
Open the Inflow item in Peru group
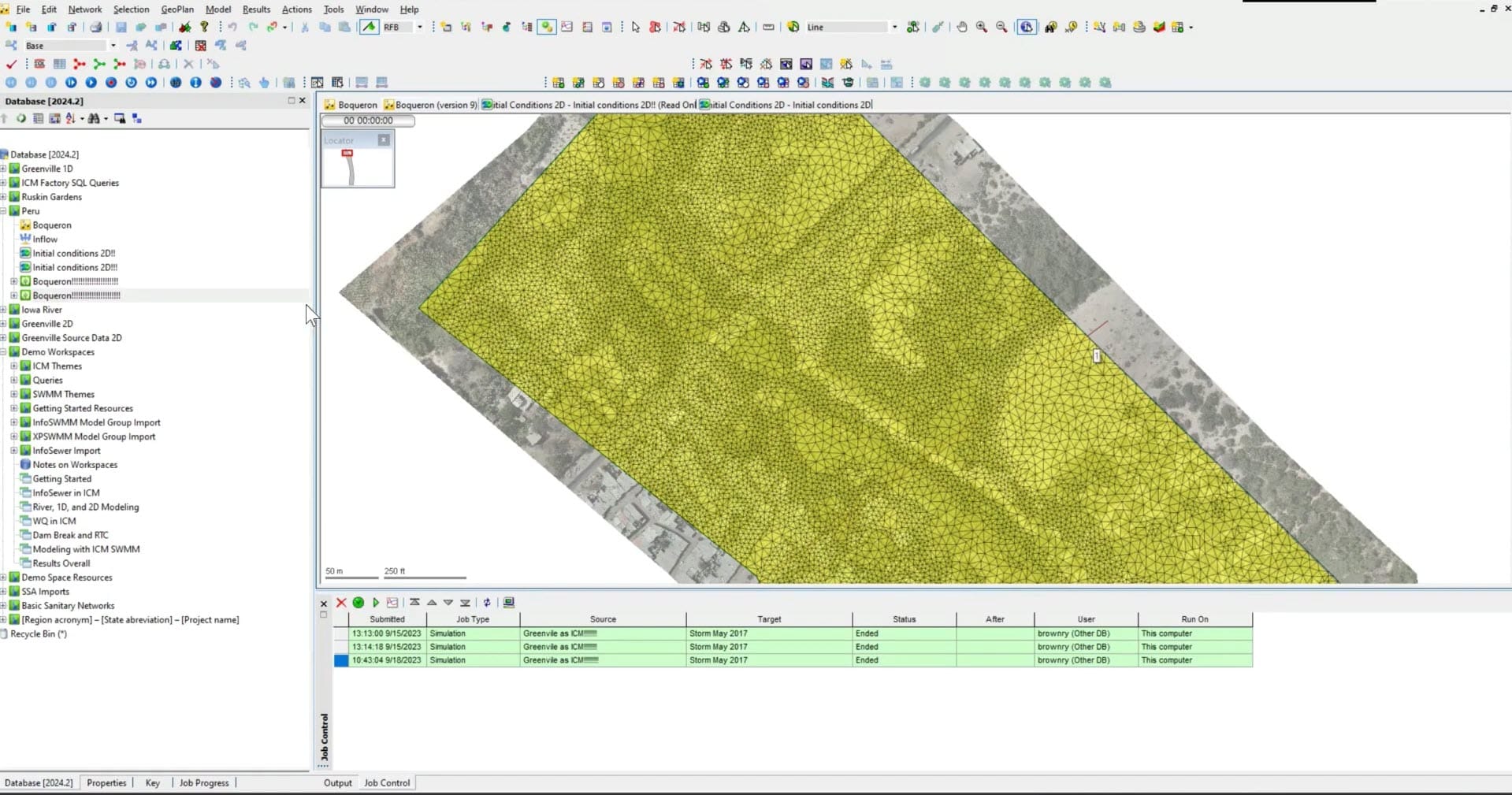click(x=45, y=239)
